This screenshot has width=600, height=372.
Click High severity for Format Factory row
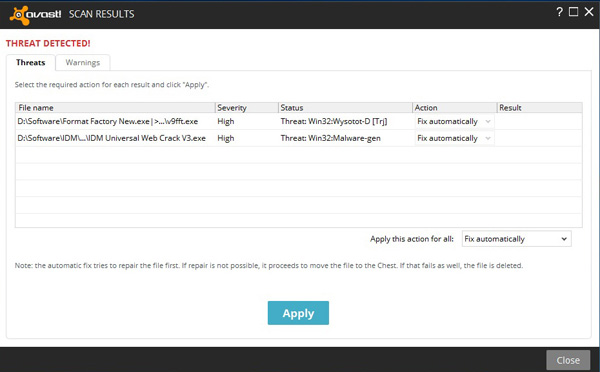226,122
